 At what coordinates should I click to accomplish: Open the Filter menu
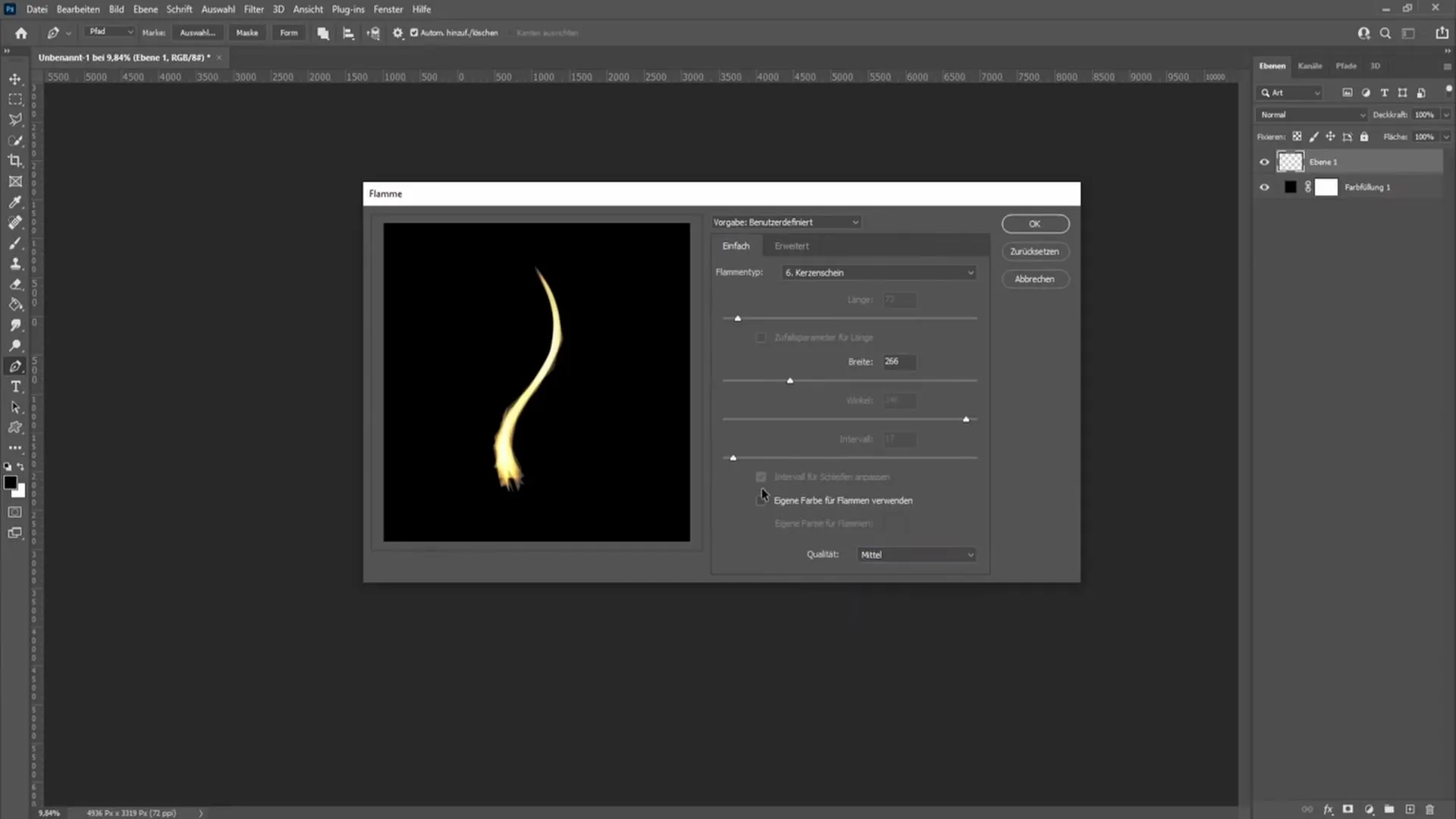253,9
